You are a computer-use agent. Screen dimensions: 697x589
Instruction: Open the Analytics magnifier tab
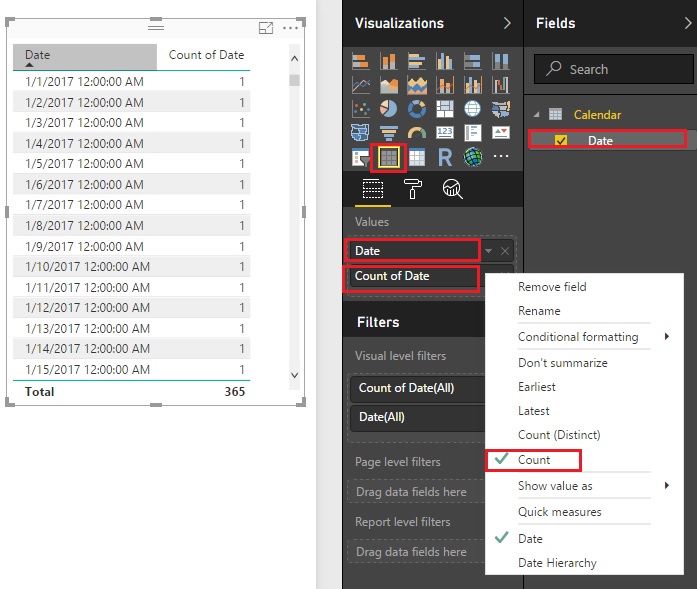[453, 189]
